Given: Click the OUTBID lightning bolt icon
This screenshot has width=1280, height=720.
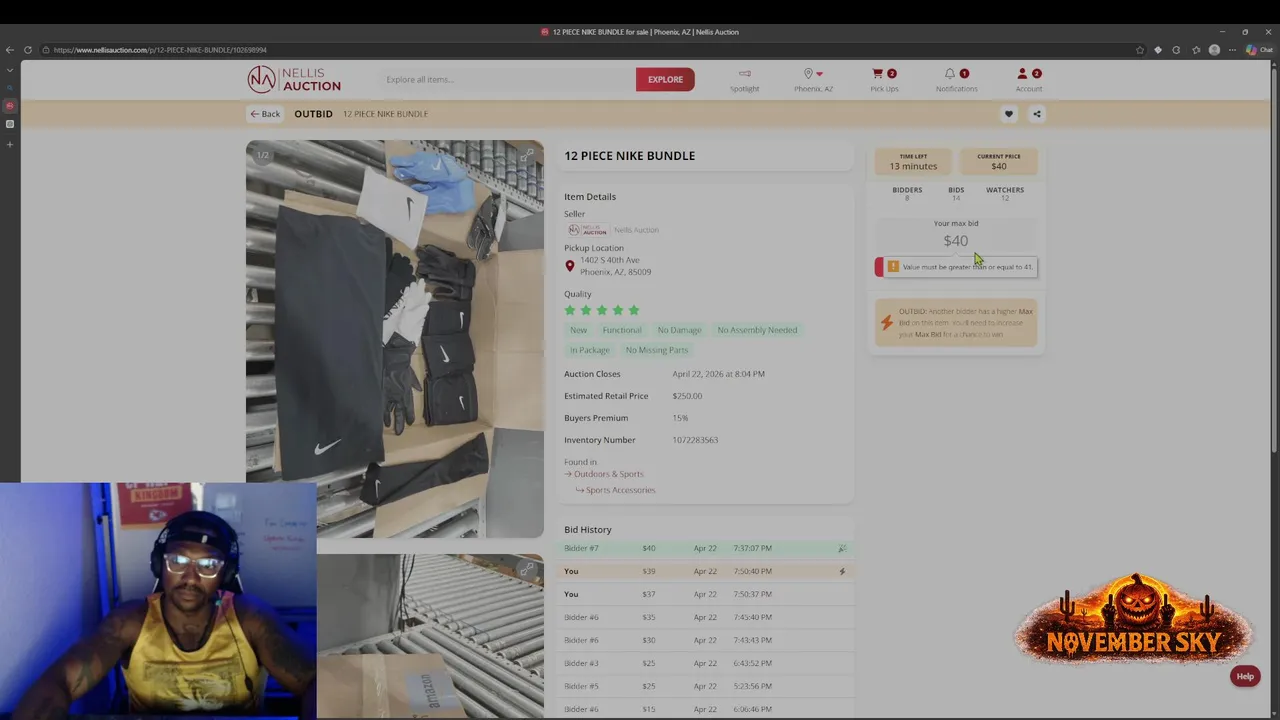Looking at the screenshot, I should 886,322.
